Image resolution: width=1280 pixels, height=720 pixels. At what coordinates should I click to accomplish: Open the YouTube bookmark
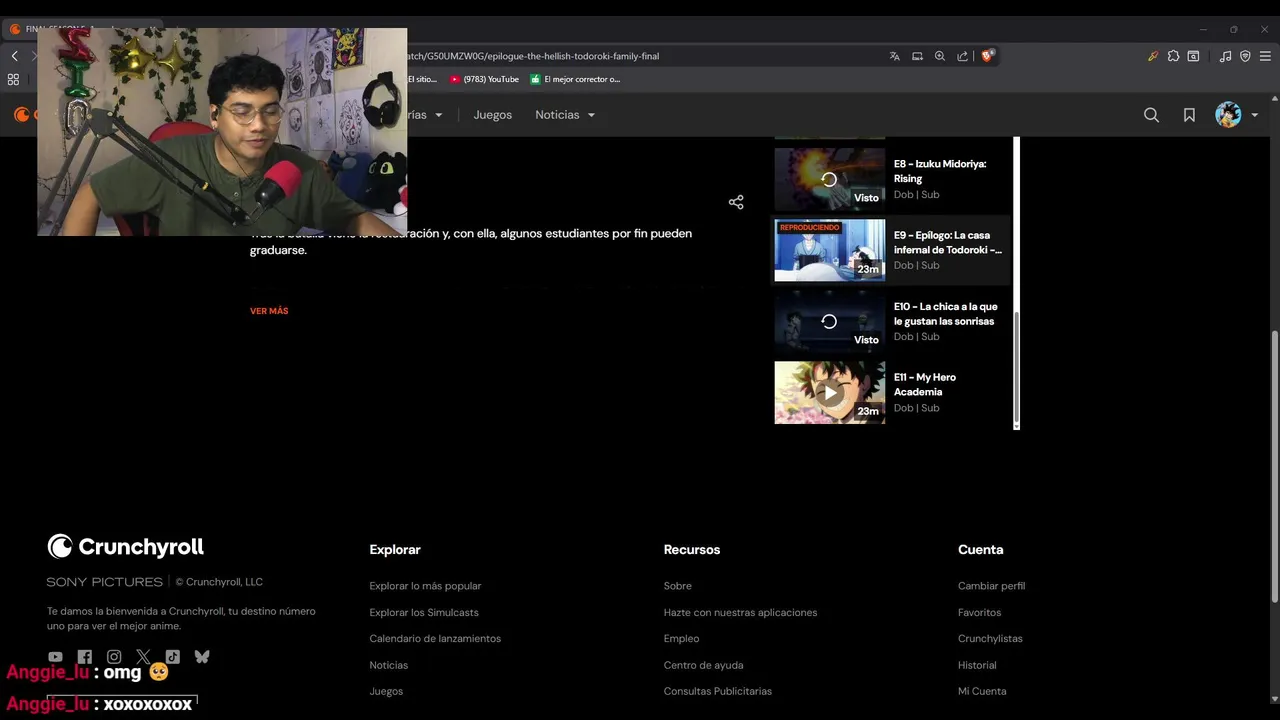(x=484, y=79)
